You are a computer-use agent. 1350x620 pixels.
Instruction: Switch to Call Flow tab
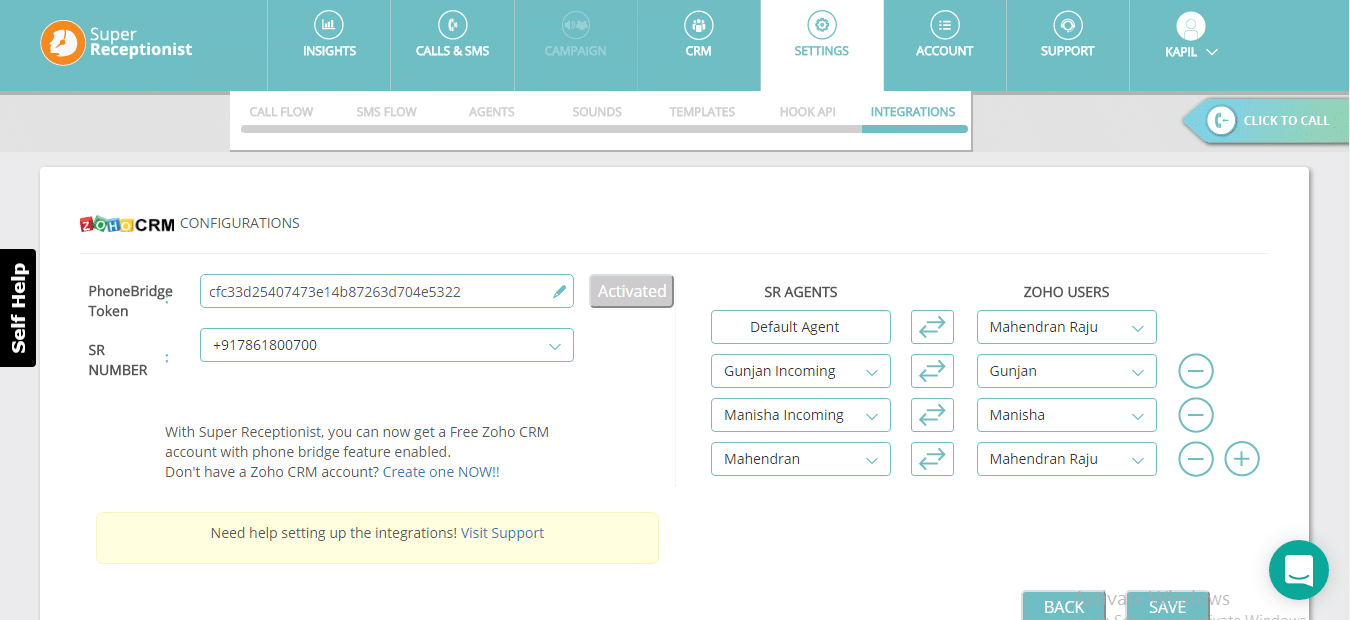click(281, 112)
